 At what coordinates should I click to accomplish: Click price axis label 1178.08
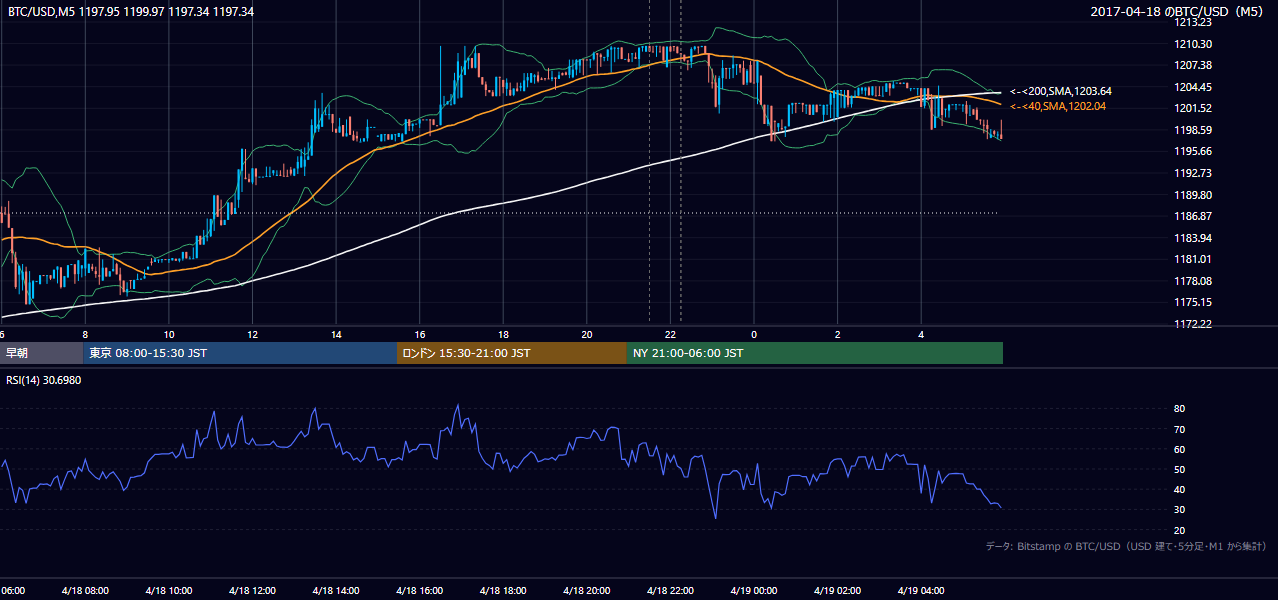(1194, 281)
